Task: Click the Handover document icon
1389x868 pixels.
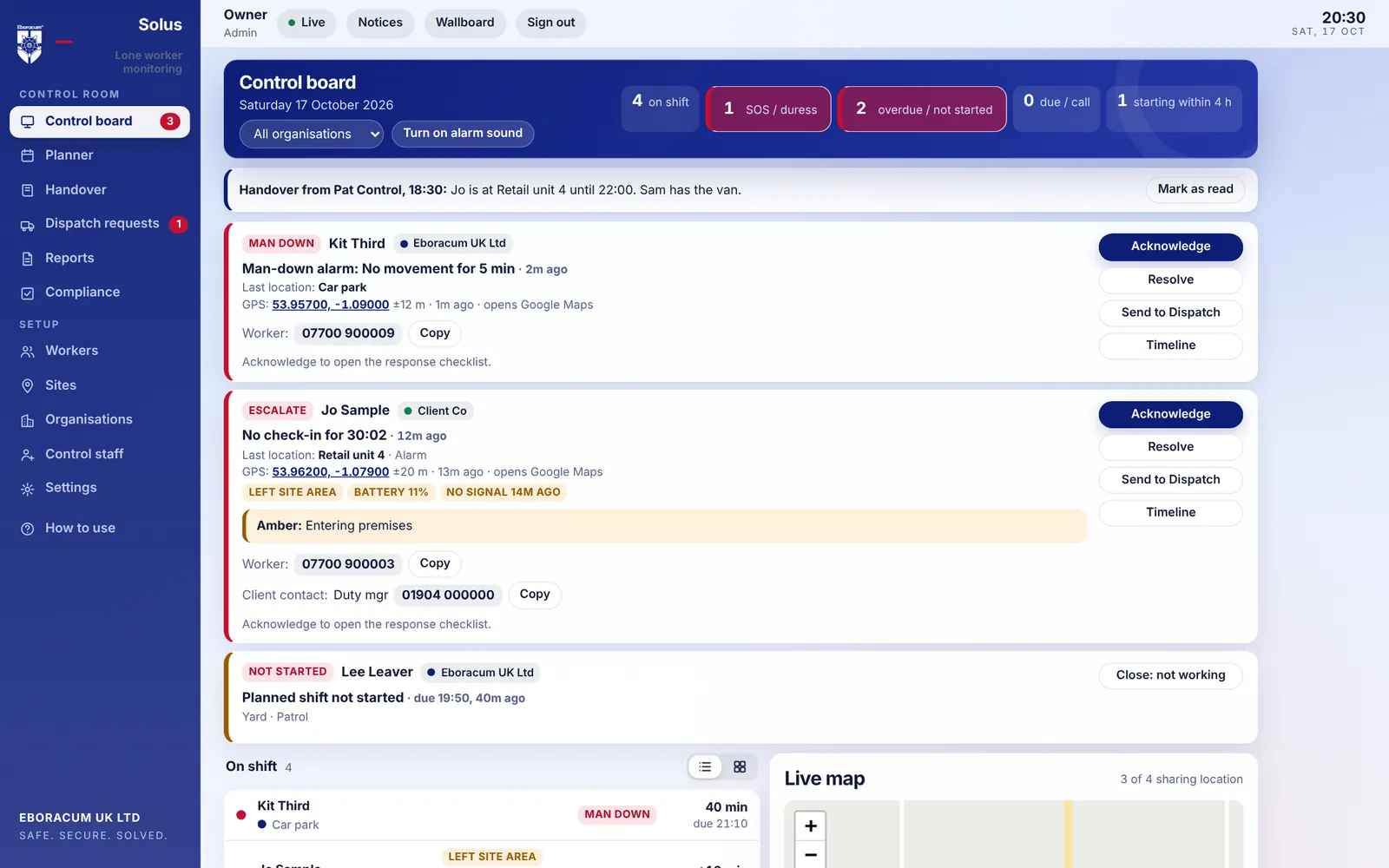Action: [28, 190]
